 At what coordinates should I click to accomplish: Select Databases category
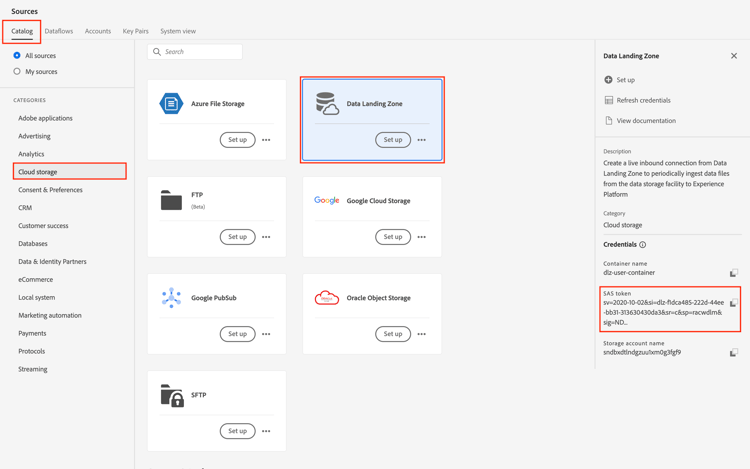pos(33,244)
